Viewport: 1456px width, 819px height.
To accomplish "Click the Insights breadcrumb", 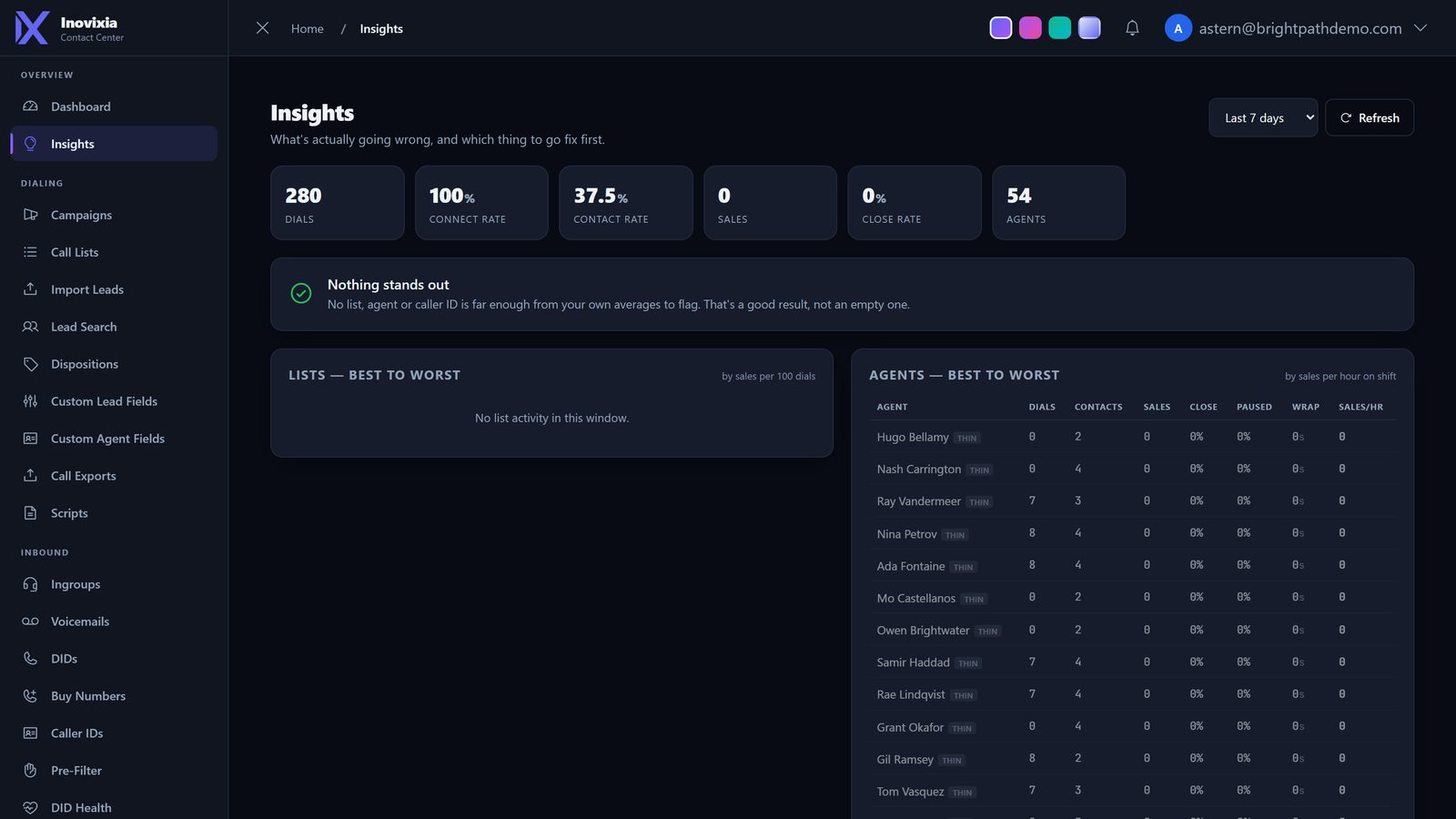I will 381,29.
